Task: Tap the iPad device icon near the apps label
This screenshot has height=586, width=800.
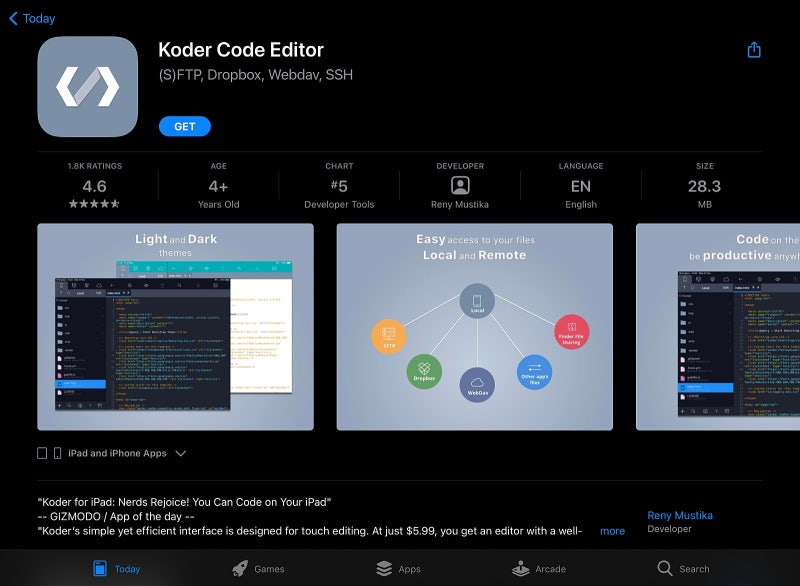Action: [39, 452]
